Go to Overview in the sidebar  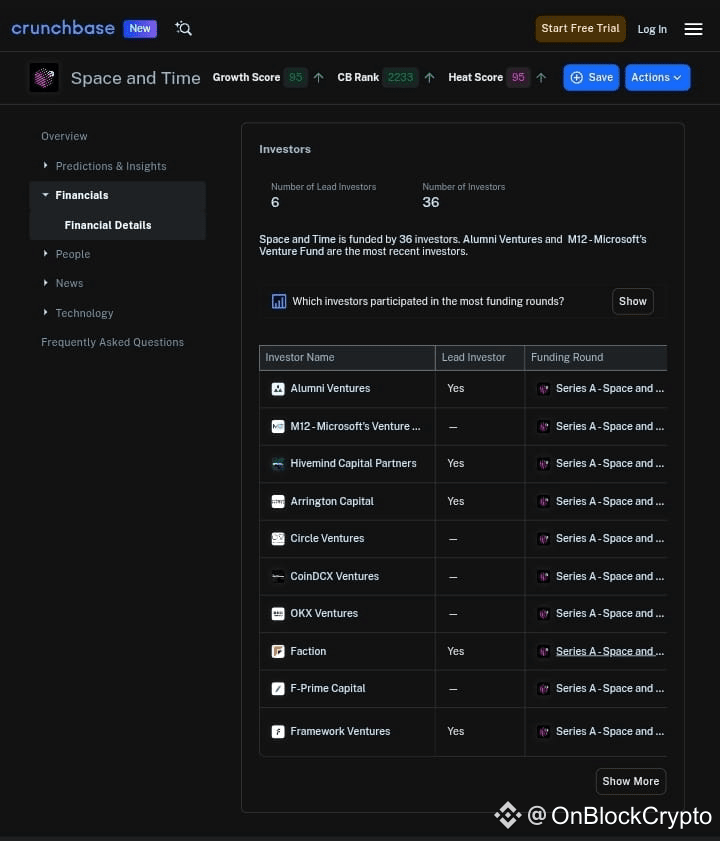(x=64, y=136)
